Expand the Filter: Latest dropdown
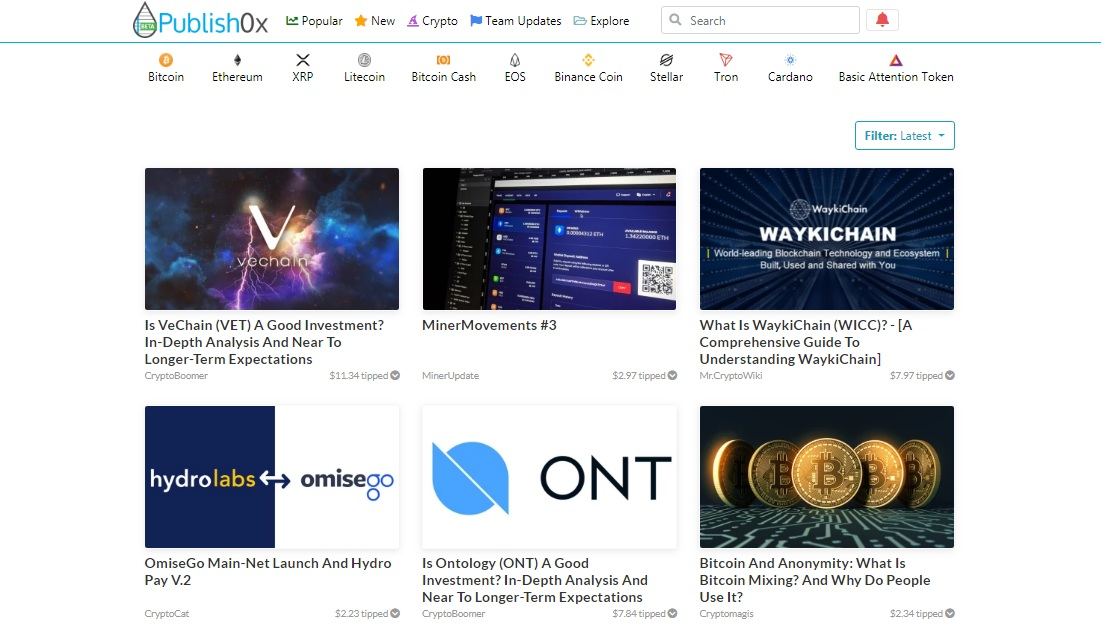 (x=904, y=136)
